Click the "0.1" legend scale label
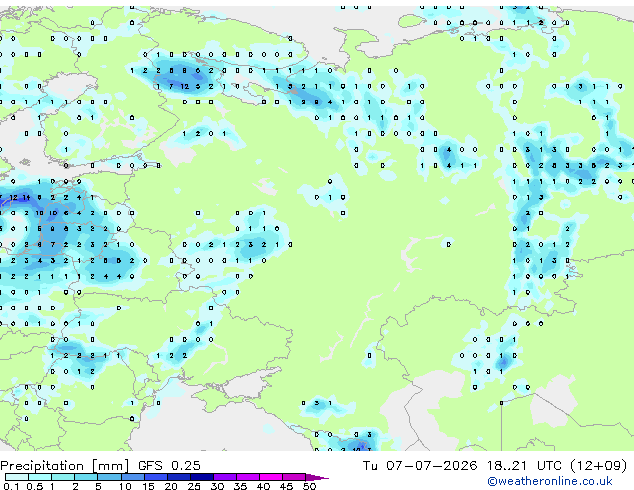 click(10, 486)
